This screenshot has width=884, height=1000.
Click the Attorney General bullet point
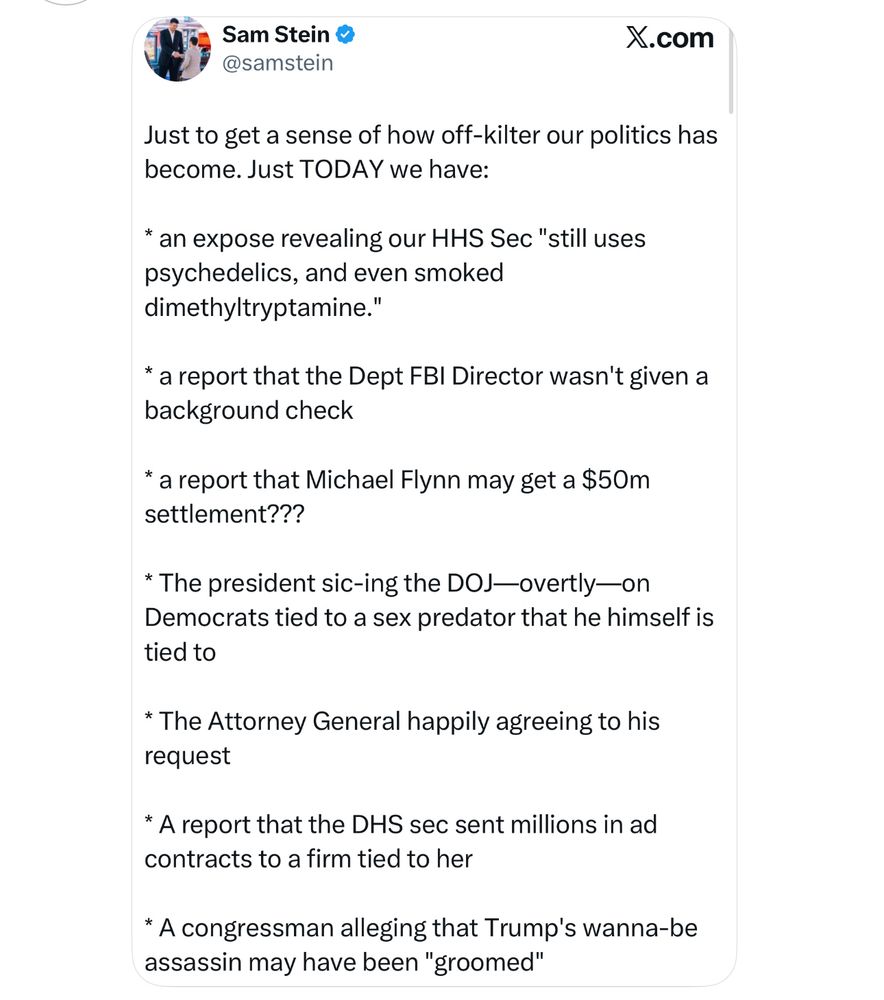tap(402, 721)
